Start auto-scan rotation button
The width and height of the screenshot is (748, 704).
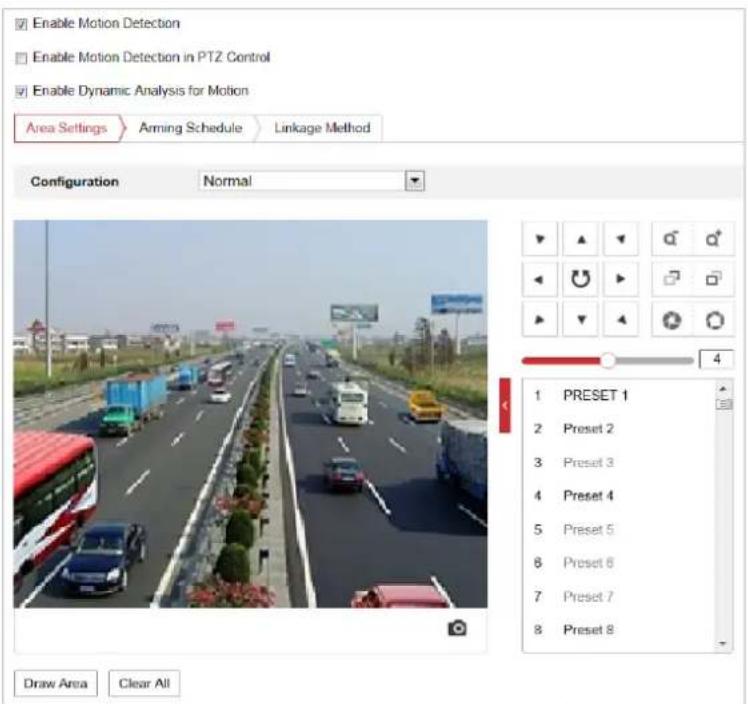[x=581, y=279]
